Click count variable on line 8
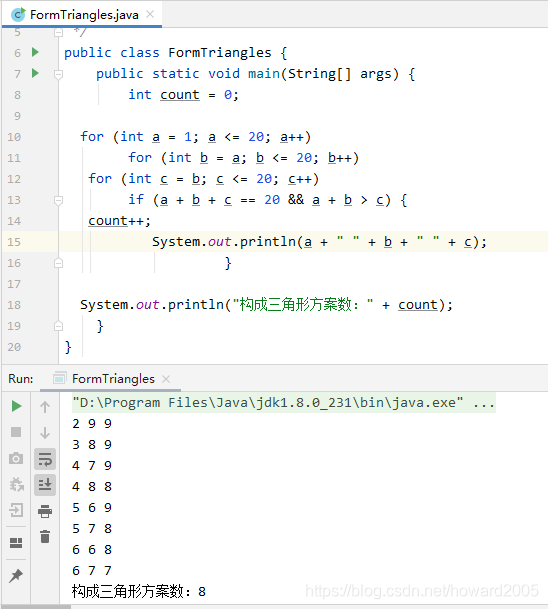The image size is (548, 609). [x=179, y=94]
